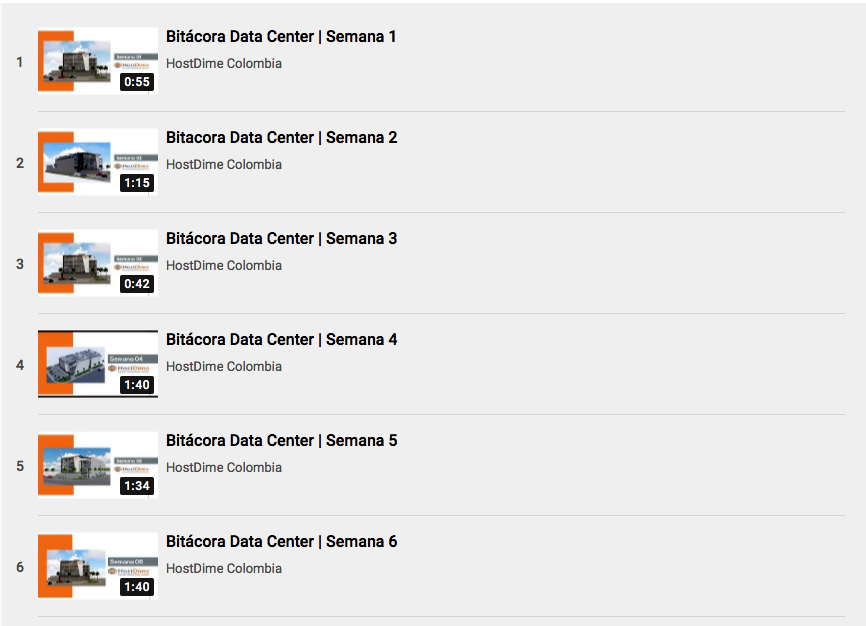Click title 'Bitácora Data Center | Semana 1'

tap(281, 36)
